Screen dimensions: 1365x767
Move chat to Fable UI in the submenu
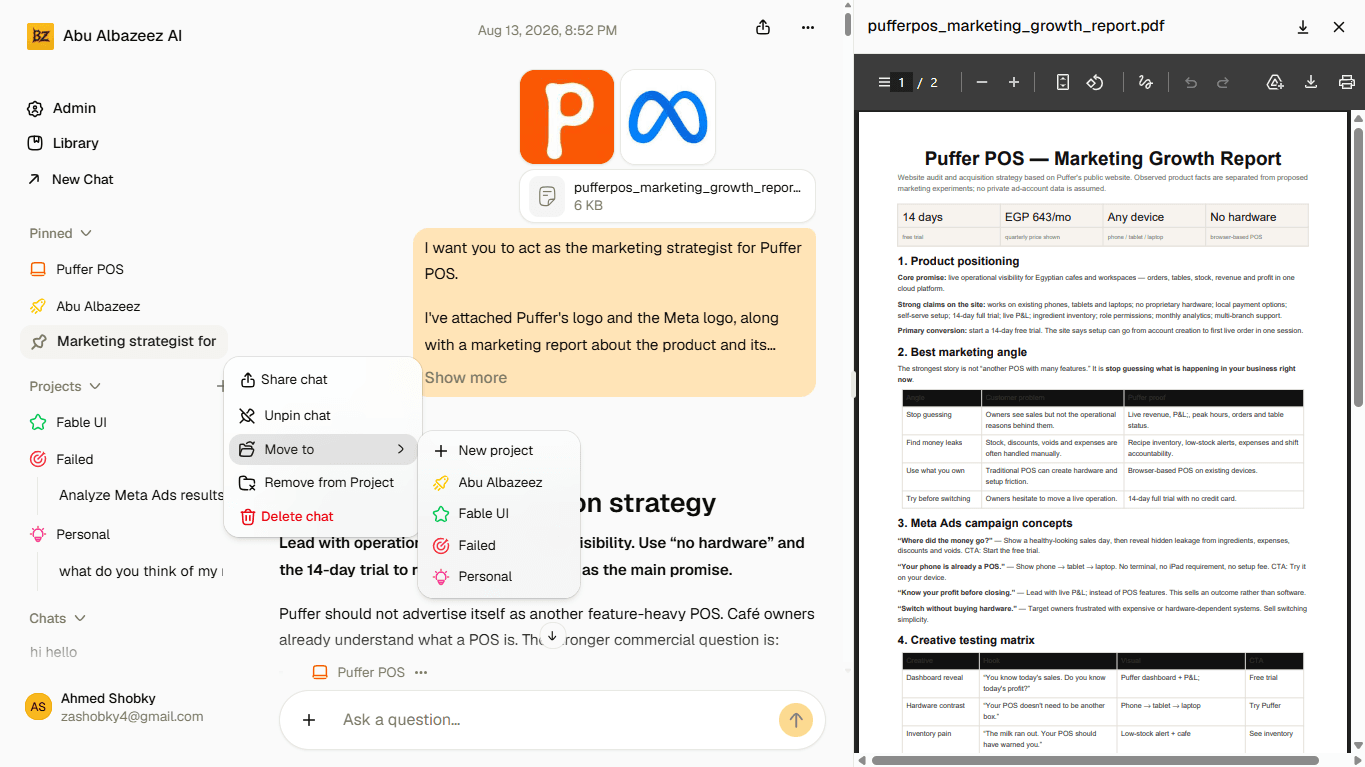[499, 513]
